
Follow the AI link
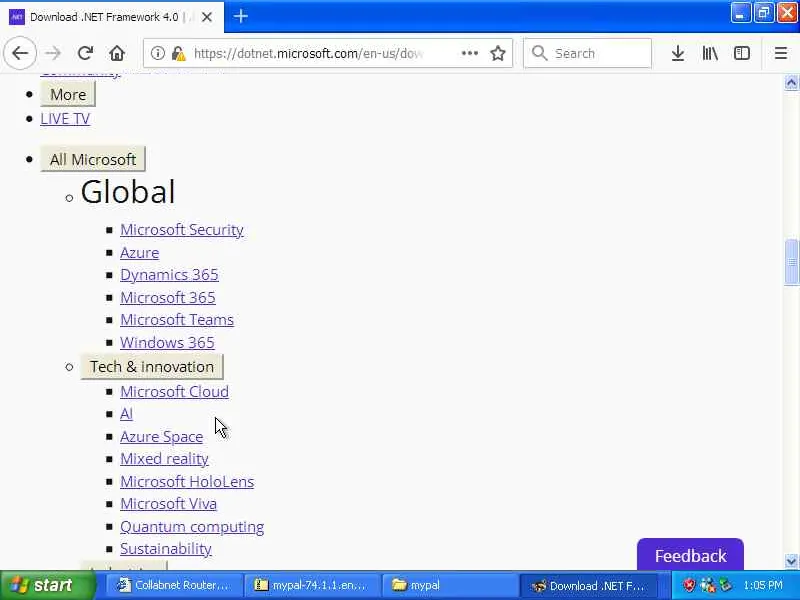(x=126, y=414)
